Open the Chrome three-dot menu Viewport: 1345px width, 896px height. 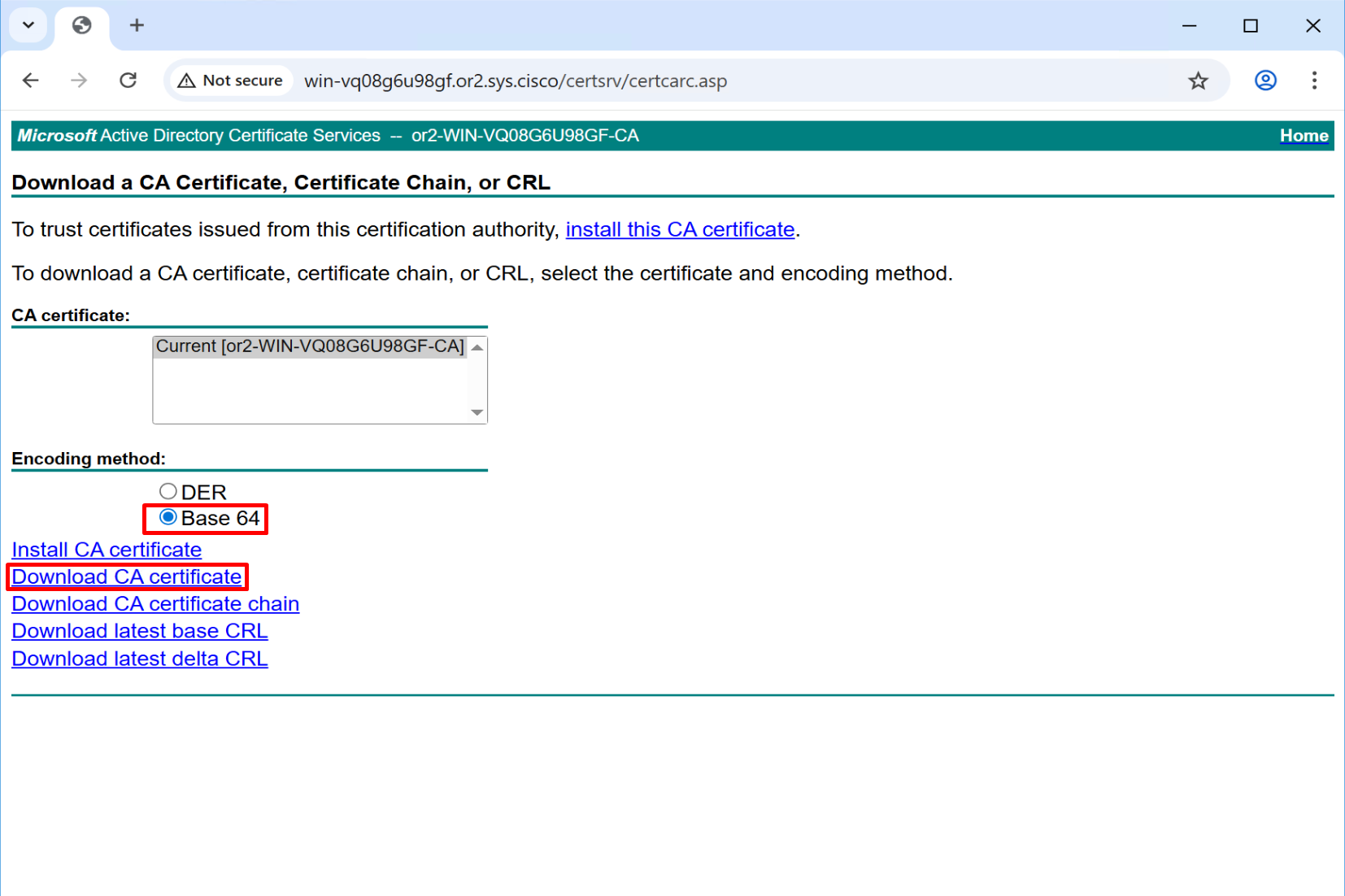tap(1314, 80)
